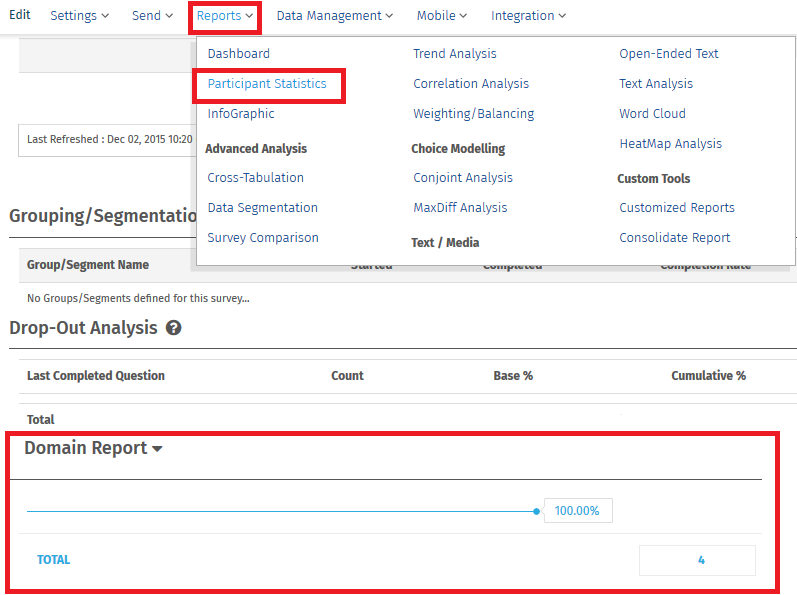Click the Domain Report line chart endpoint
The height and width of the screenshot is (595, 797).
(x=536, y=511)
